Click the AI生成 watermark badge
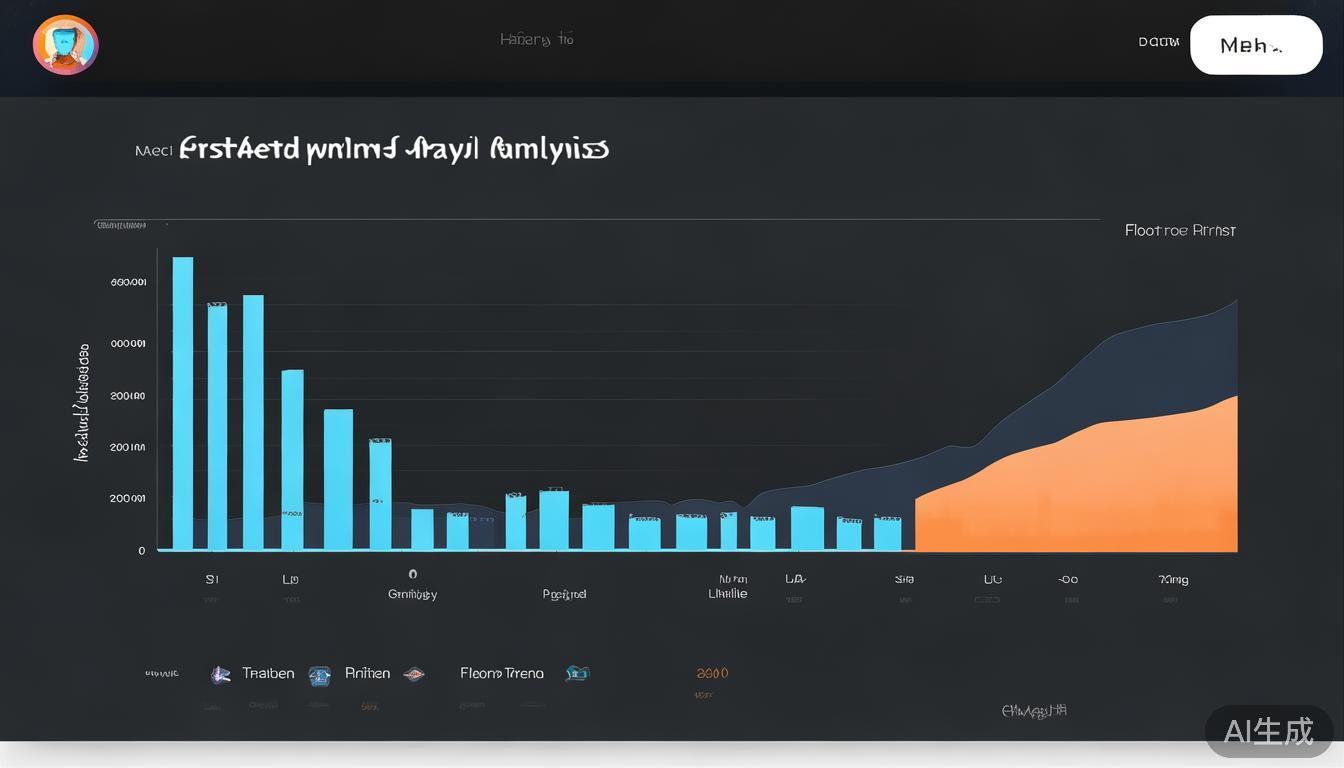Viewport: 1344px width, 768px height. pyautogui.click(x=1268, y=731)
